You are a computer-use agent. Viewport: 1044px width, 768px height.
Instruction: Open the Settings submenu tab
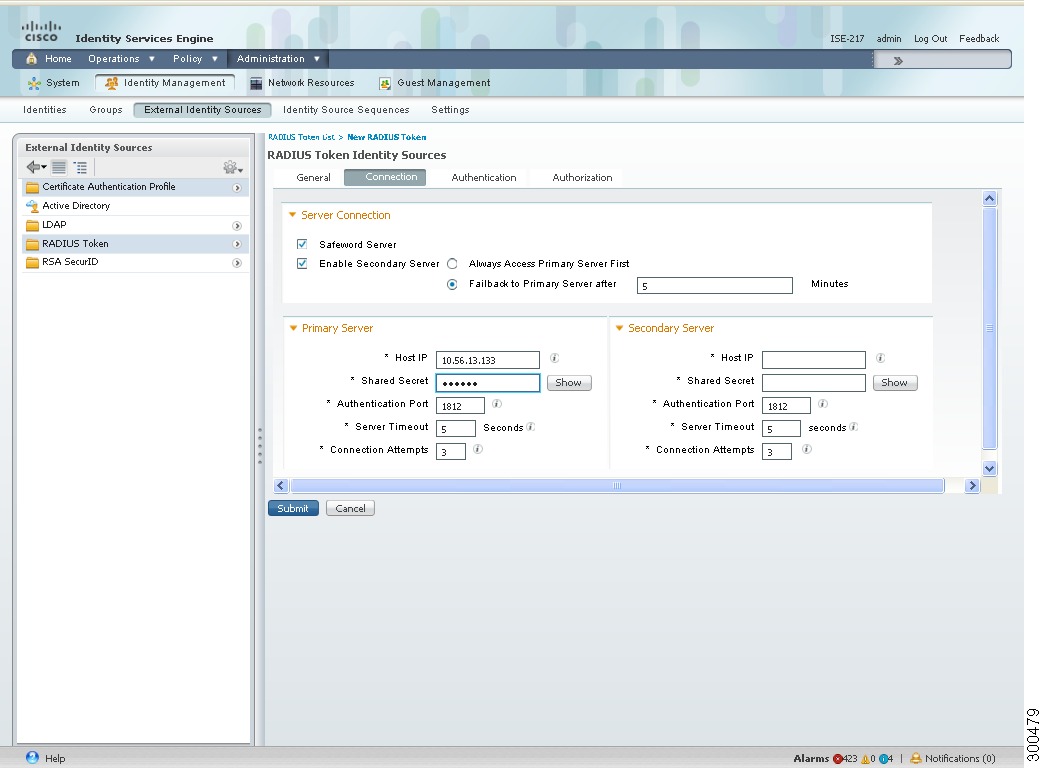click(450, 110)
